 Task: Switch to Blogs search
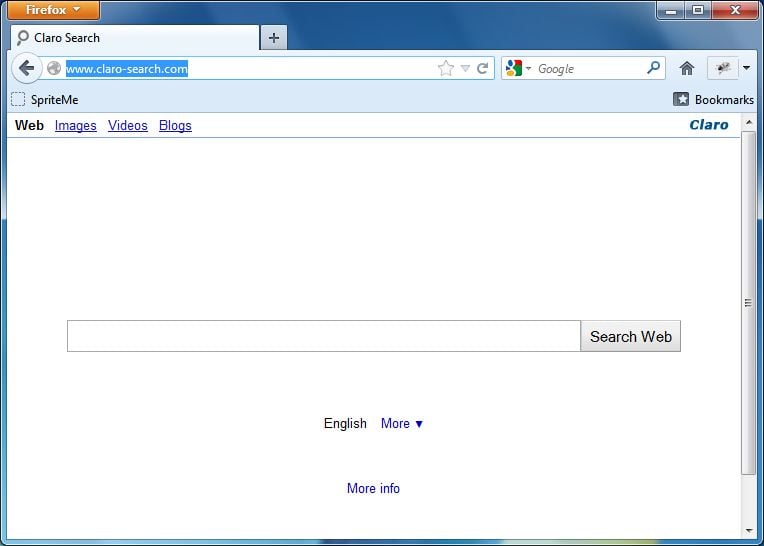point(175,126)
